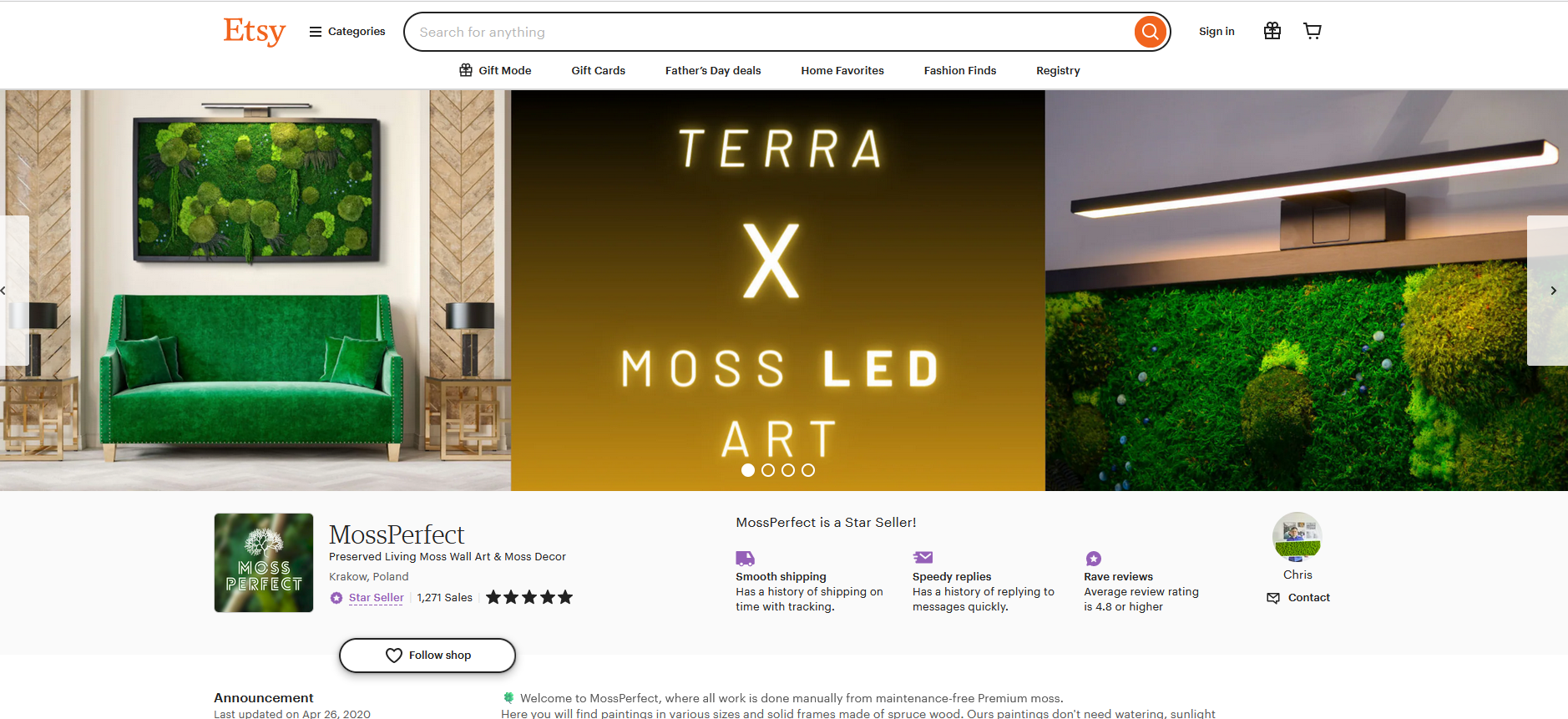Image resolution: width=1568 pixels, height=719 pixels.
Task: Select the fourth carousel dot
Action: [808, 470]
